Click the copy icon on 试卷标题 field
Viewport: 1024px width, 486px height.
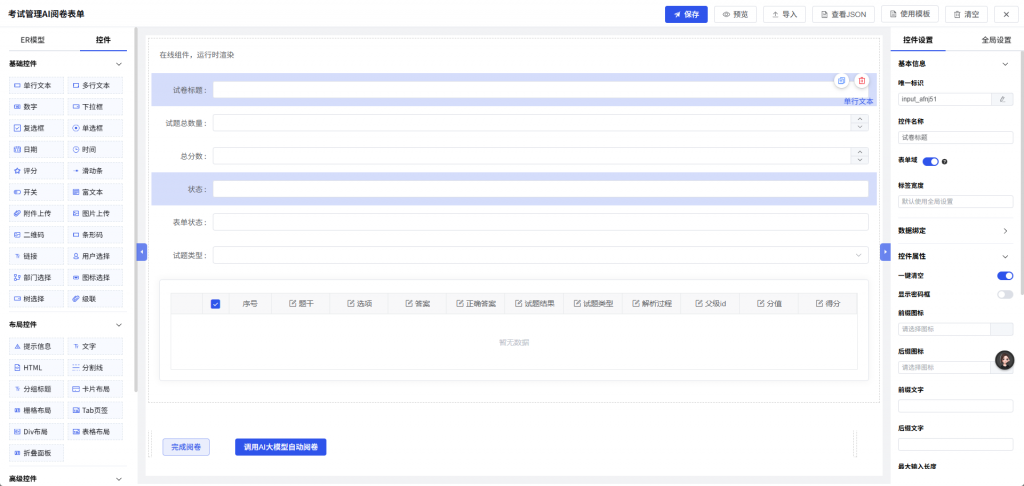pyautogui.click(x=841, y=80)
